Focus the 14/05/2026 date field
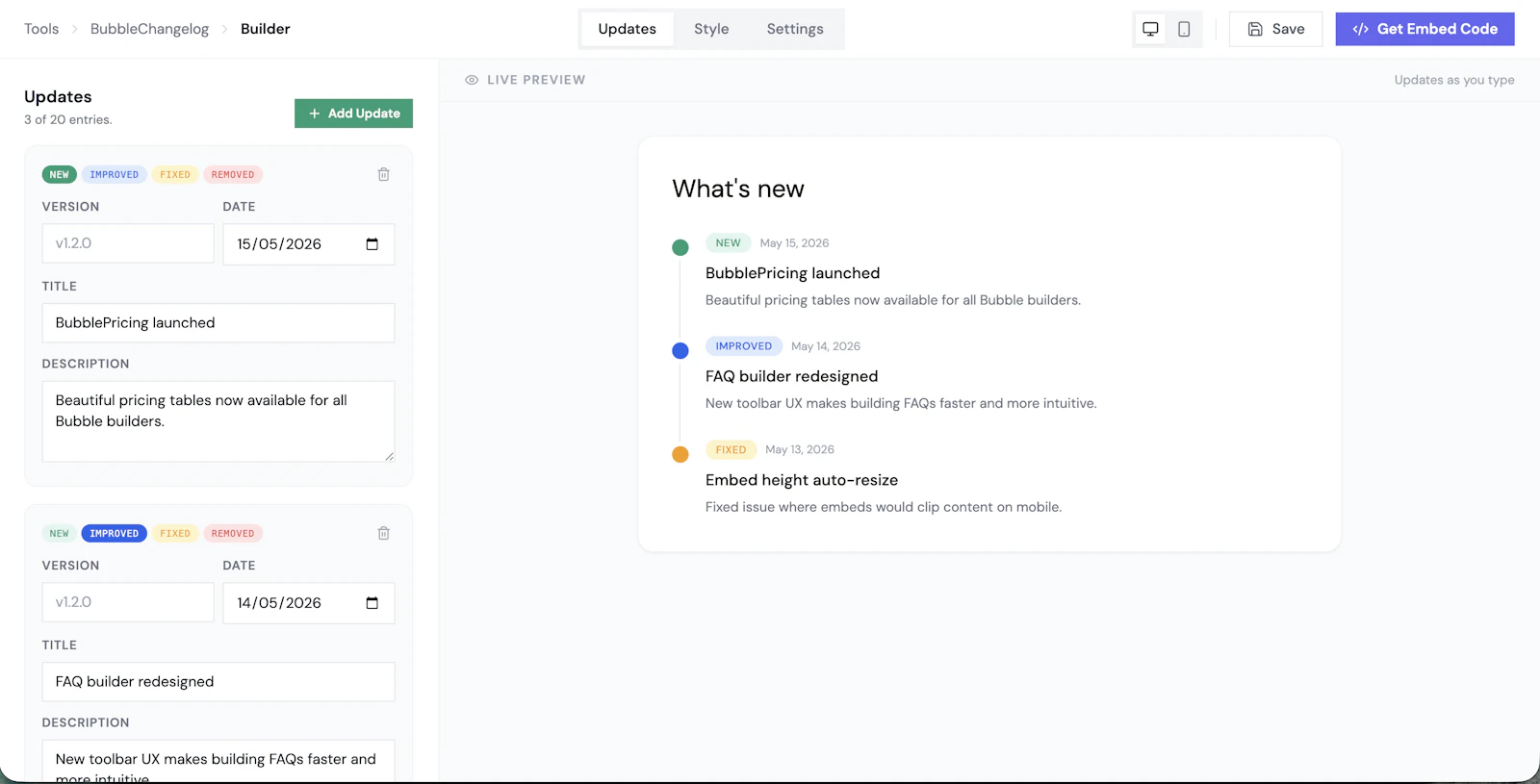Viewport: 1540px width, 784px height. 309,603
